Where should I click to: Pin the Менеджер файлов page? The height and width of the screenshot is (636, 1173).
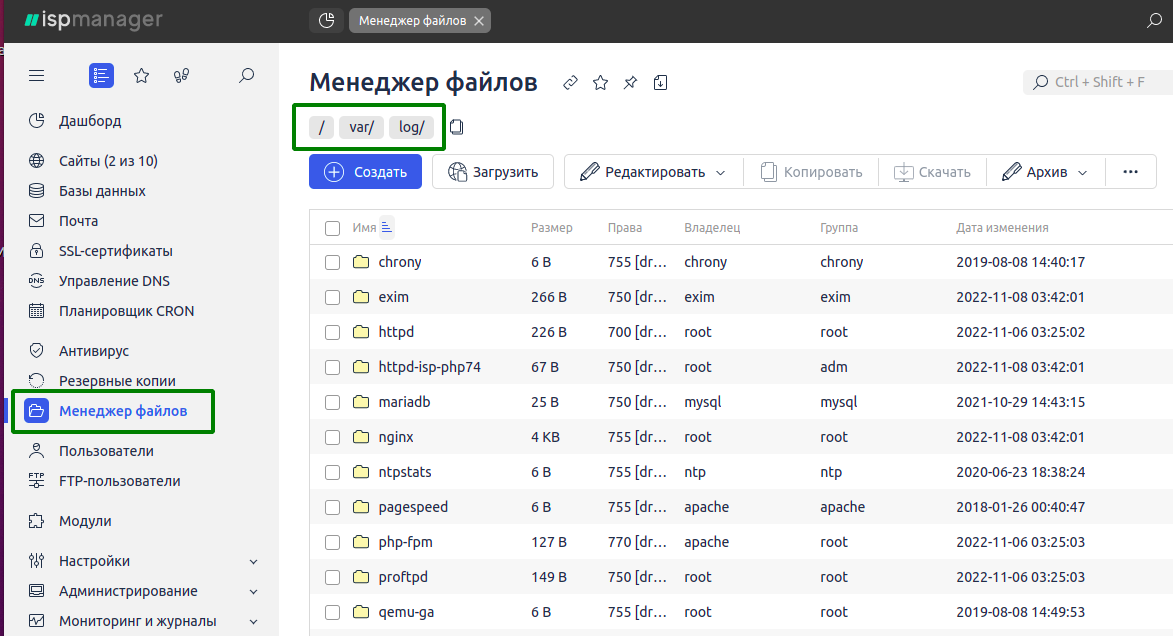coord(630,82)
